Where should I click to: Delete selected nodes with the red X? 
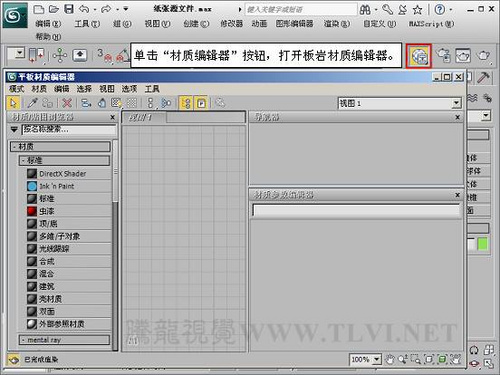click(x=67, y=103)
